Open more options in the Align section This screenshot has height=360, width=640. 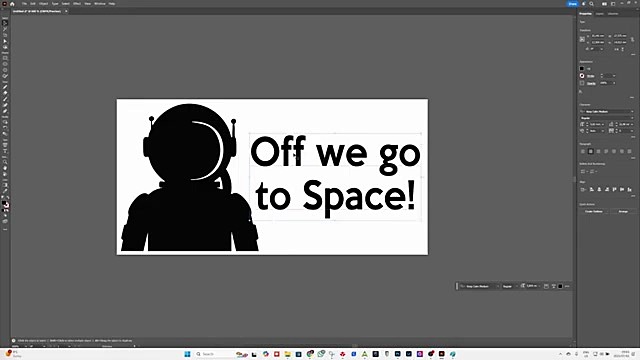pyautogui.click(x=633, y=196)
